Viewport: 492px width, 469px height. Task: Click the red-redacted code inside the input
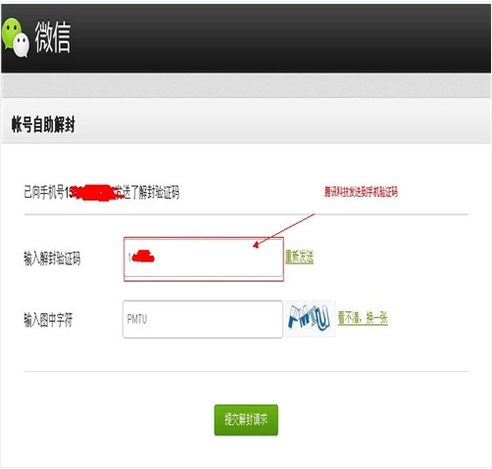(x=143, y=256)
